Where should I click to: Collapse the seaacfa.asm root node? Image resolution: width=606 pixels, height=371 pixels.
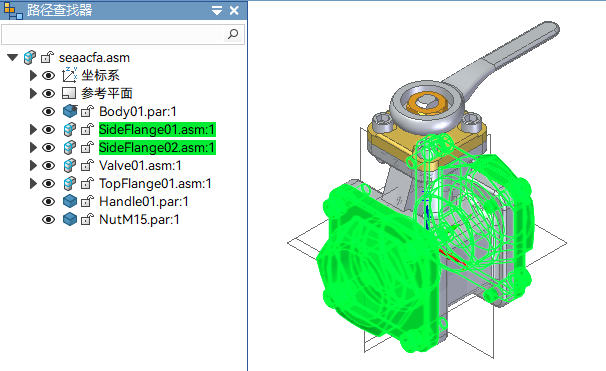click(12, 58)
